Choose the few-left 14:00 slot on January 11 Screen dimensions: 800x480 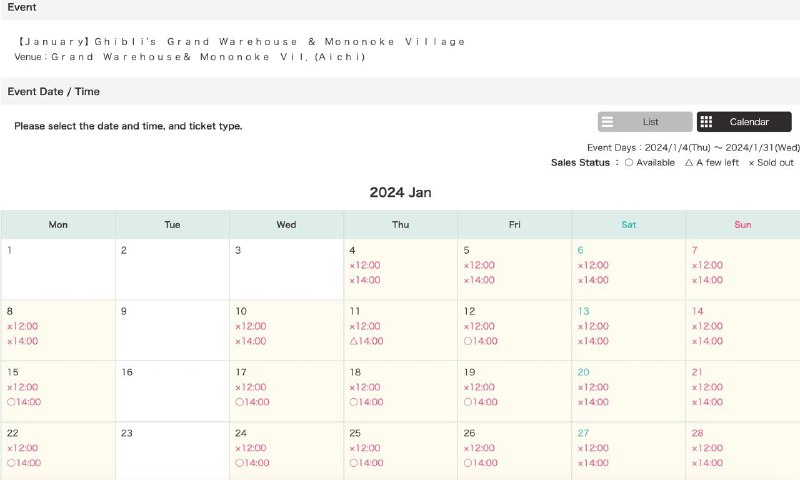pyautogui.click(x=366, y=341)
